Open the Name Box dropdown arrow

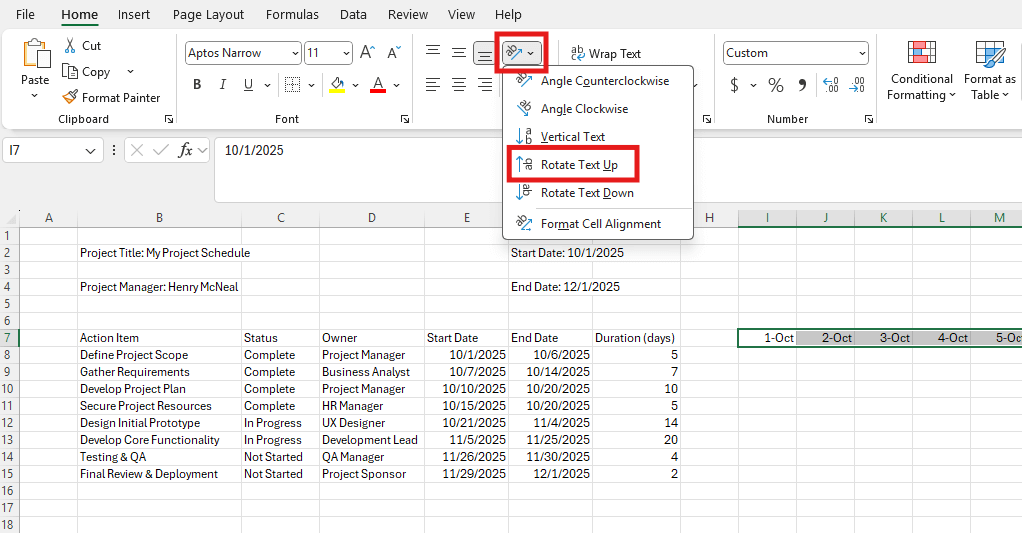pos(91,150)
